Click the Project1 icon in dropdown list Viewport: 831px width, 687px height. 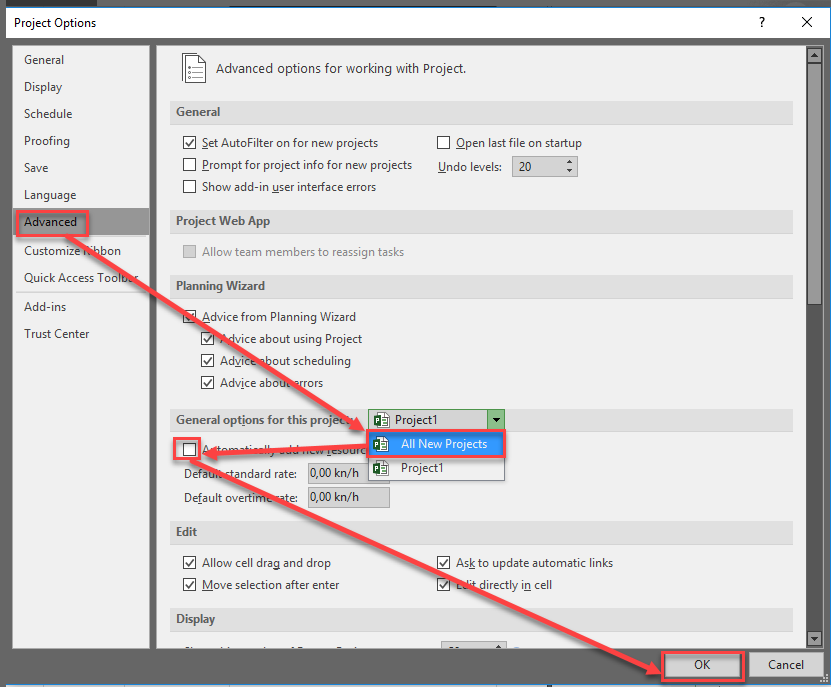coord(381,467)
